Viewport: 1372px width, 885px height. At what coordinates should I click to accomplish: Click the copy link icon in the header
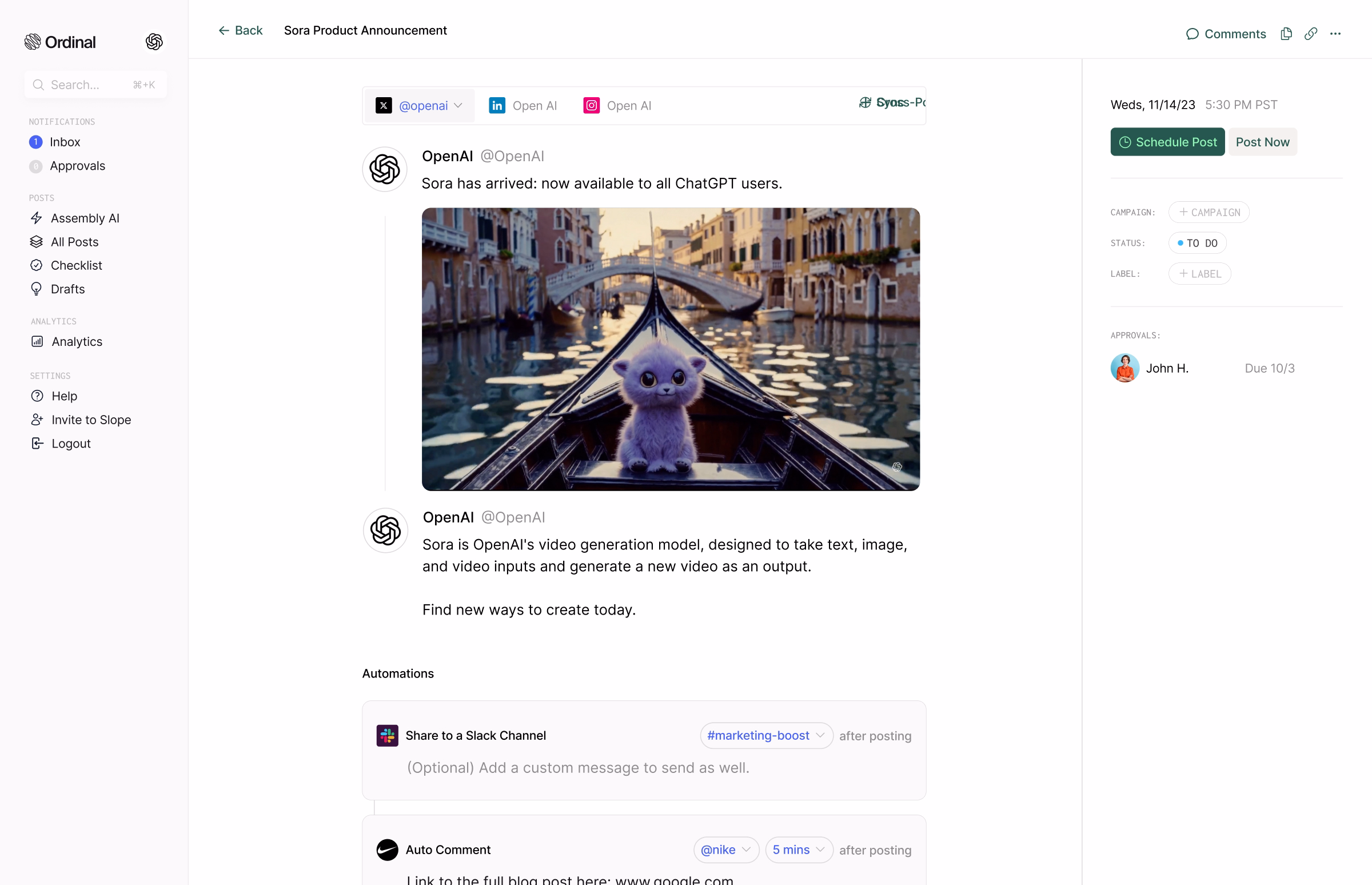[x=1310, y=34]
